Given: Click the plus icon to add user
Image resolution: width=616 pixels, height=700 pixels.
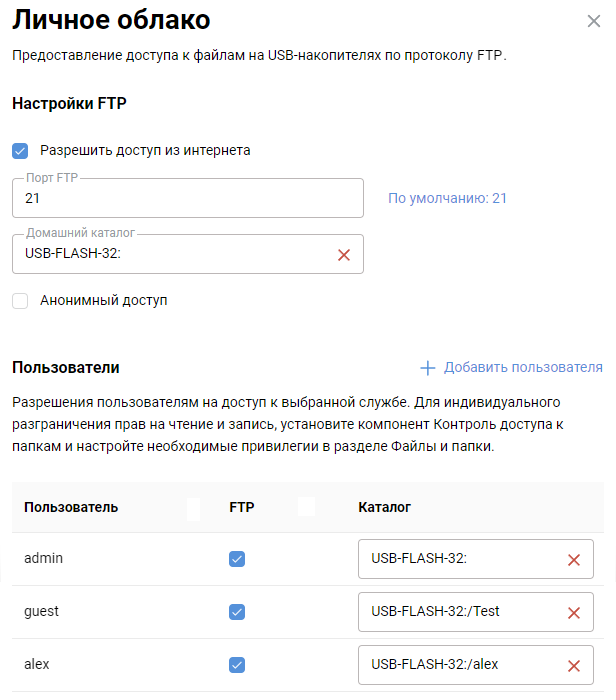Looking at the screenshot, I should tap(428, 368).
